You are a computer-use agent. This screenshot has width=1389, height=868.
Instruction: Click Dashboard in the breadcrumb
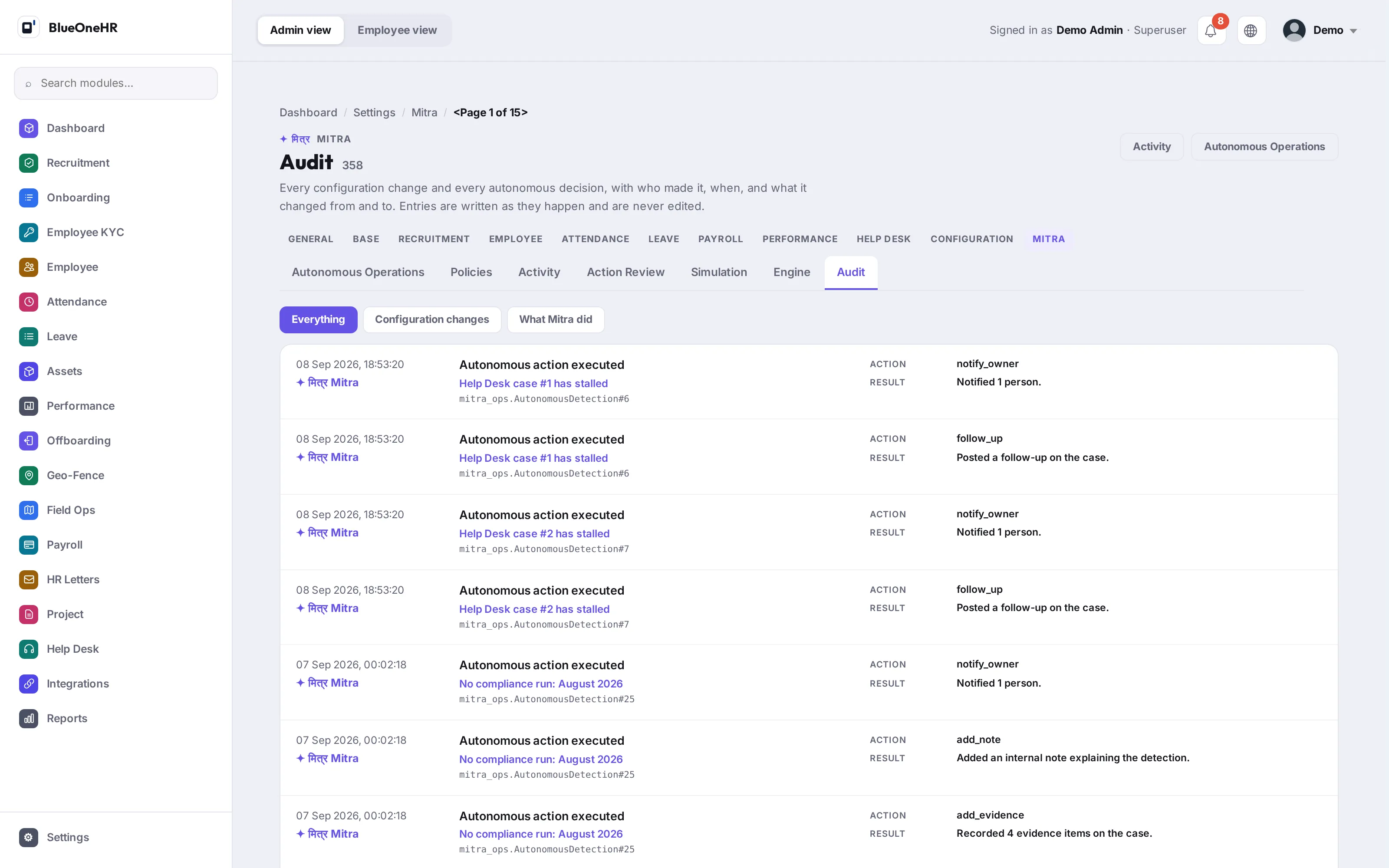(x=308, y=112)
